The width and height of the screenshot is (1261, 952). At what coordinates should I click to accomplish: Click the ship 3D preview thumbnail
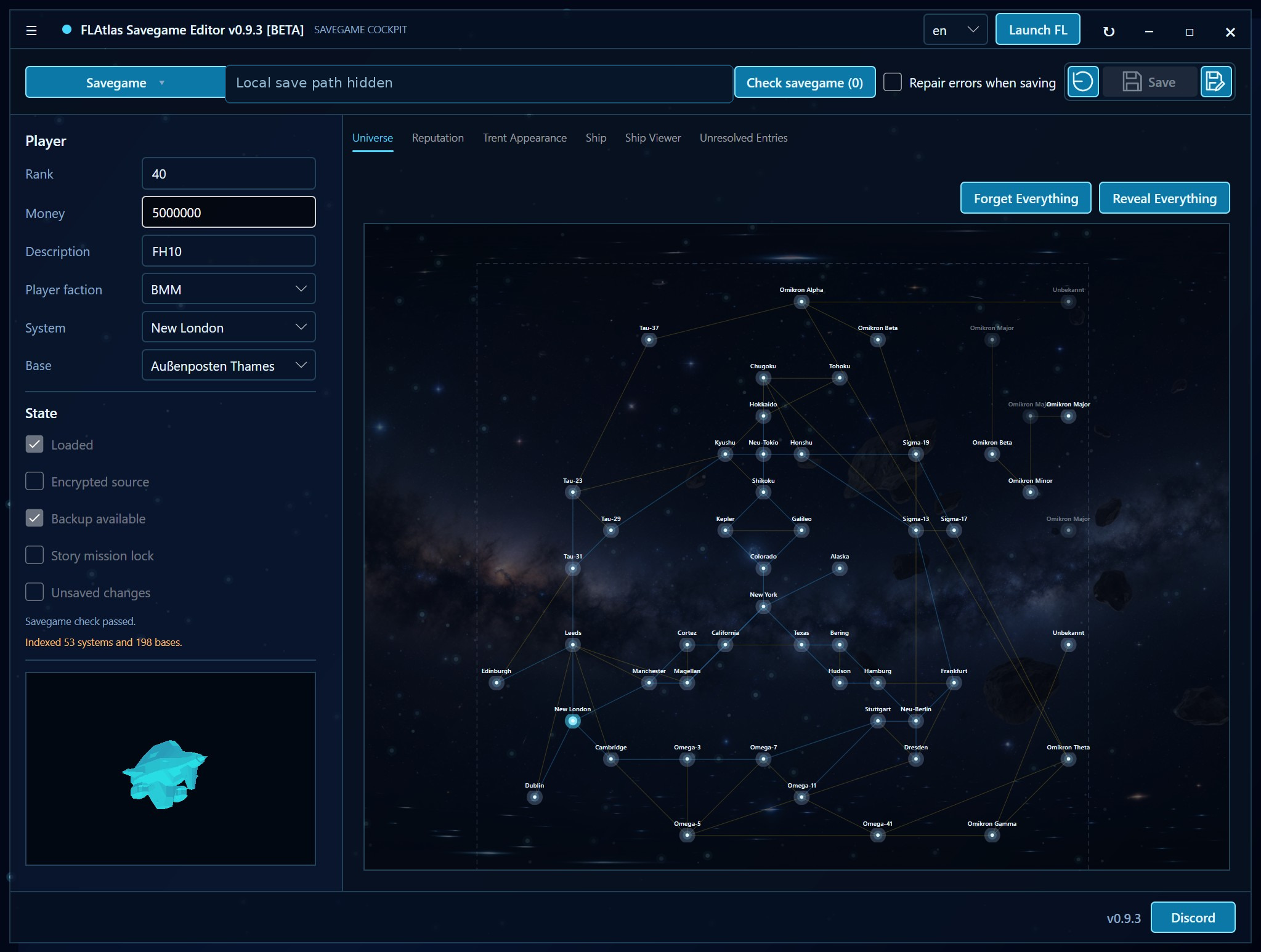tap(171, 768)
